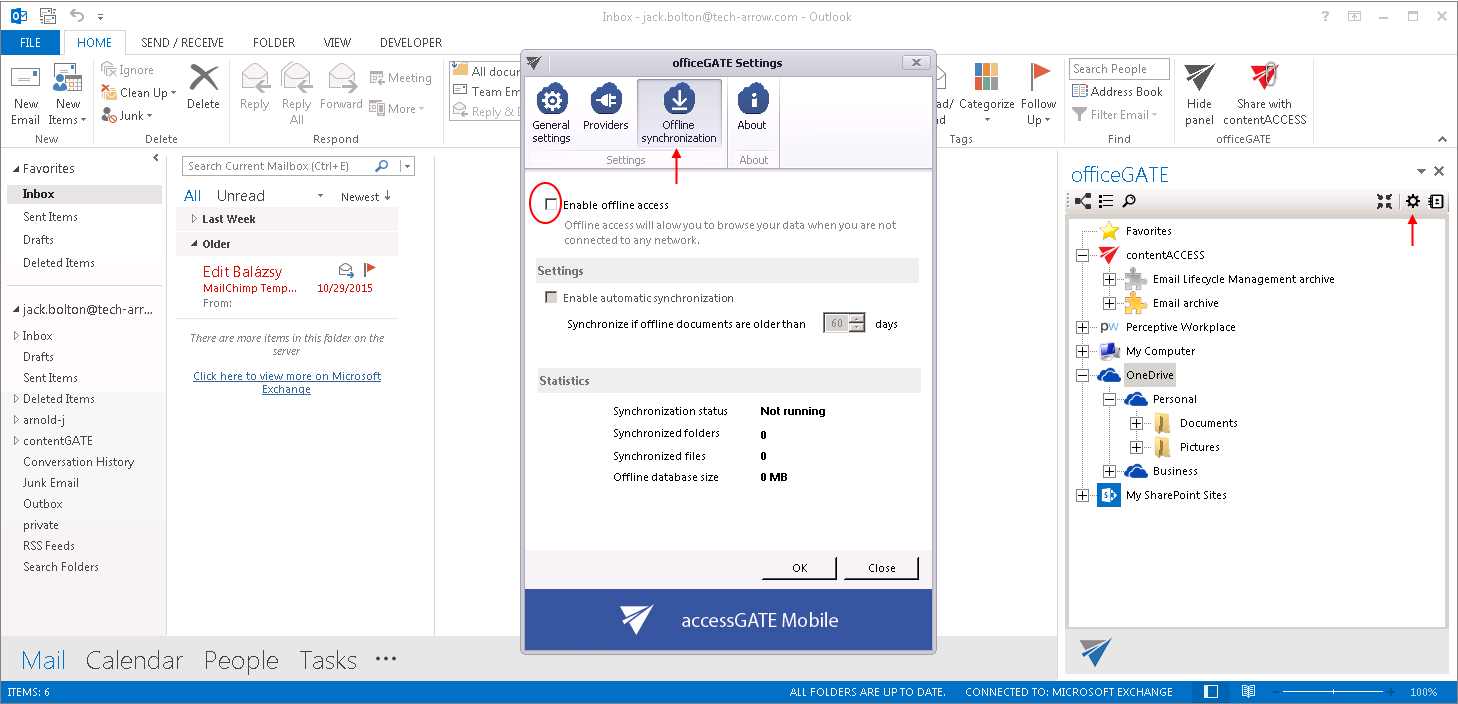Expand Business OneDrive node
Image resolution: width=1458 pixels, height=704 pixels.
click(1109, 471)
